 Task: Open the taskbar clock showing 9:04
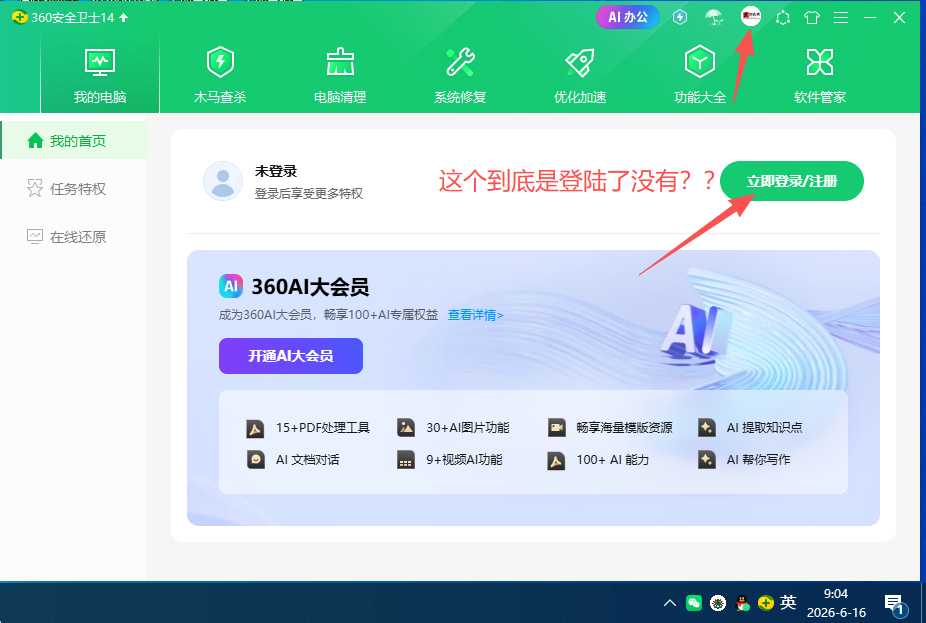pyautogui.click(x=836, y=603)
